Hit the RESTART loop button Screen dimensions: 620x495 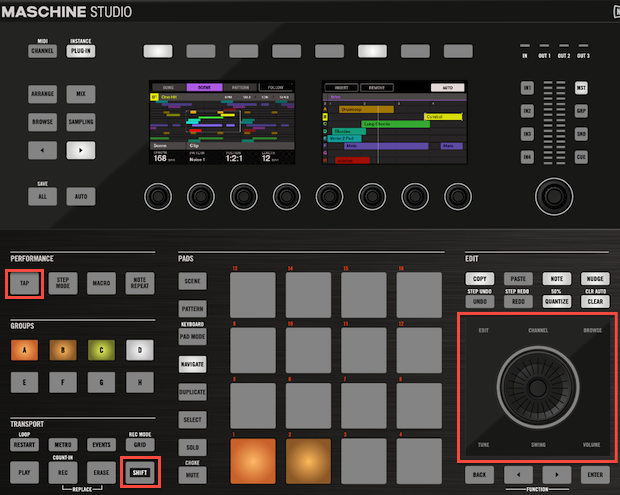pos(27,443)
